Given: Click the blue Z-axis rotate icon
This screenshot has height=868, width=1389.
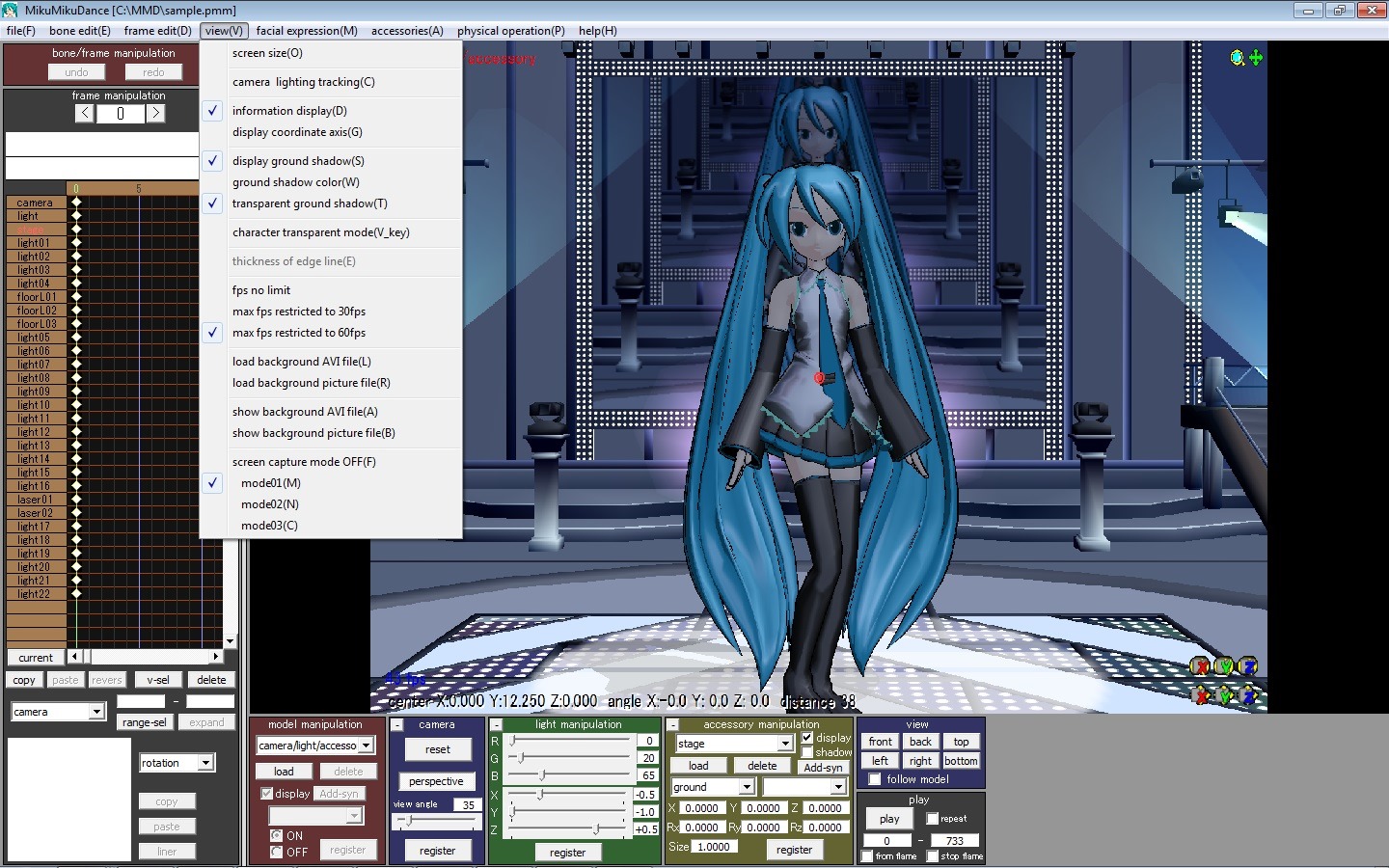Looking at the screenshot, I should click(1248, 666).
